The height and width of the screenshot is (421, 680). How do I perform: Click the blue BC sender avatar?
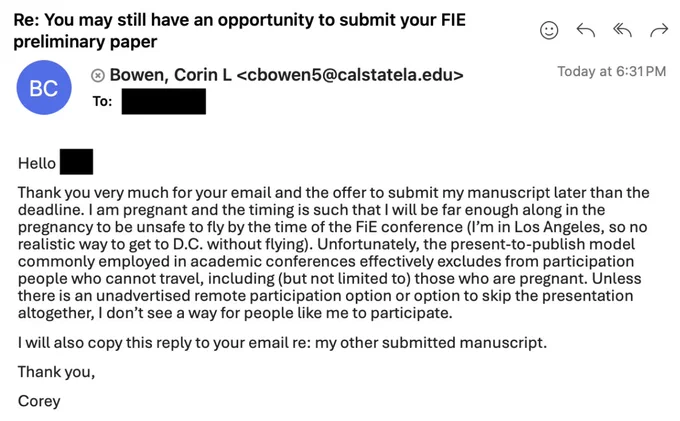tap(44, 88)
